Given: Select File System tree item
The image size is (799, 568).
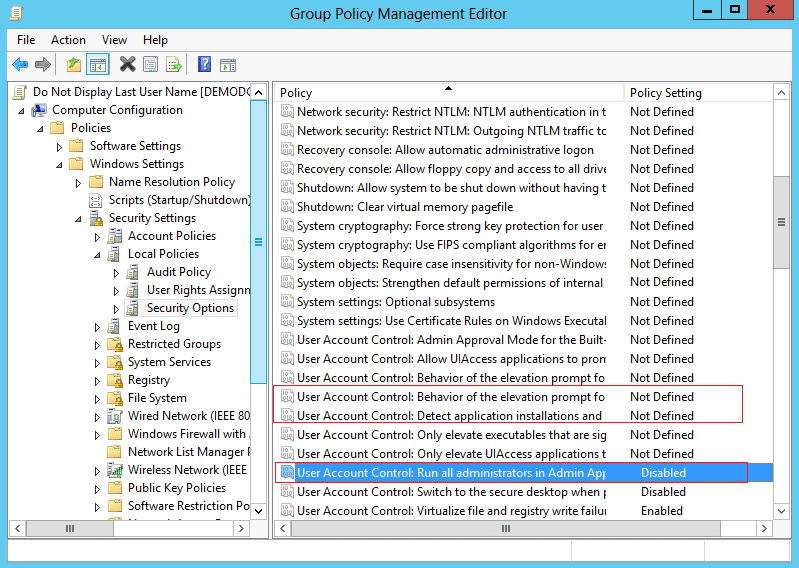Looking at the screenshot, I should coord(157,398).
